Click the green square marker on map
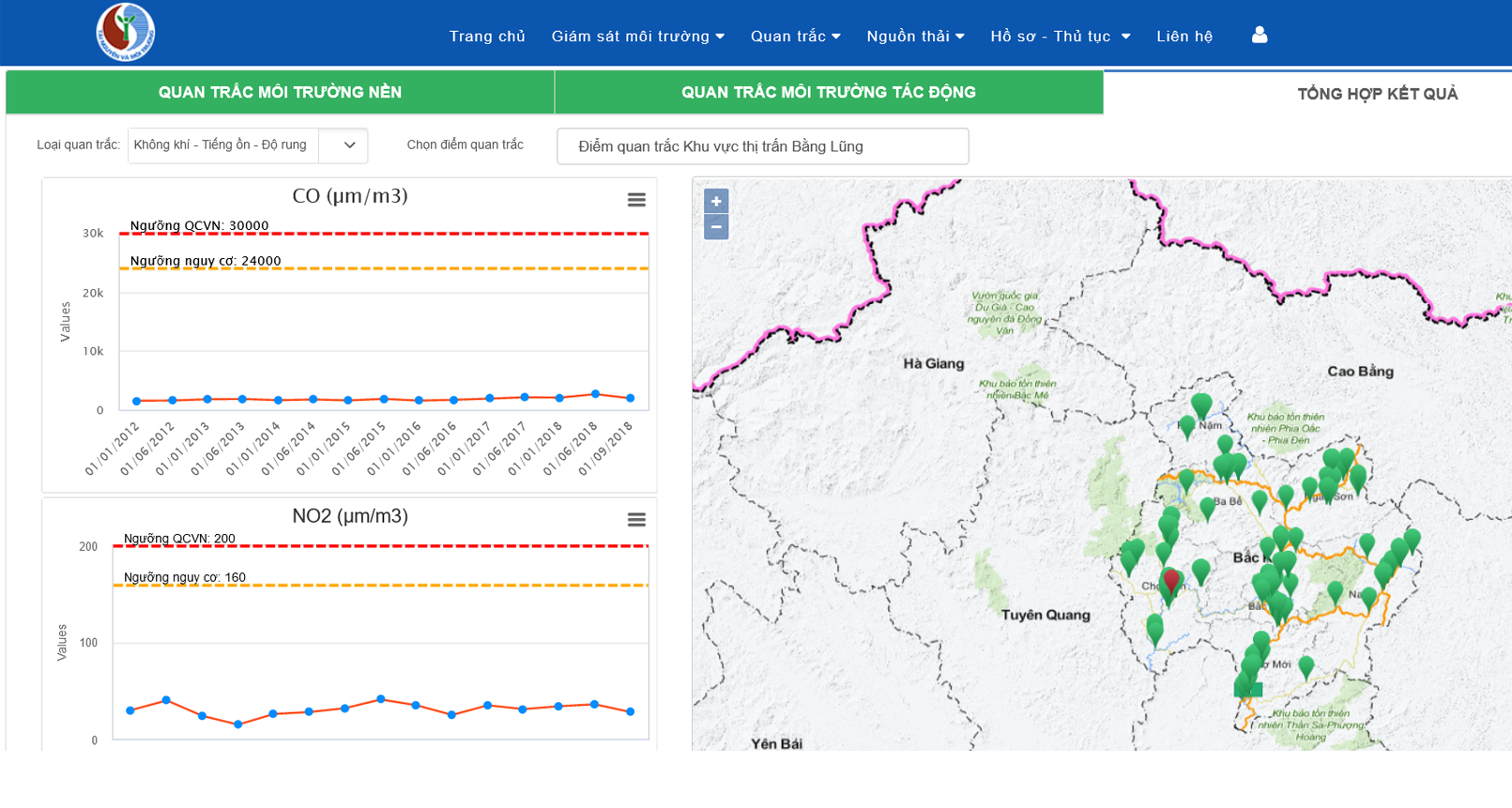1512x808 pixels. (x=1256, y=690)
